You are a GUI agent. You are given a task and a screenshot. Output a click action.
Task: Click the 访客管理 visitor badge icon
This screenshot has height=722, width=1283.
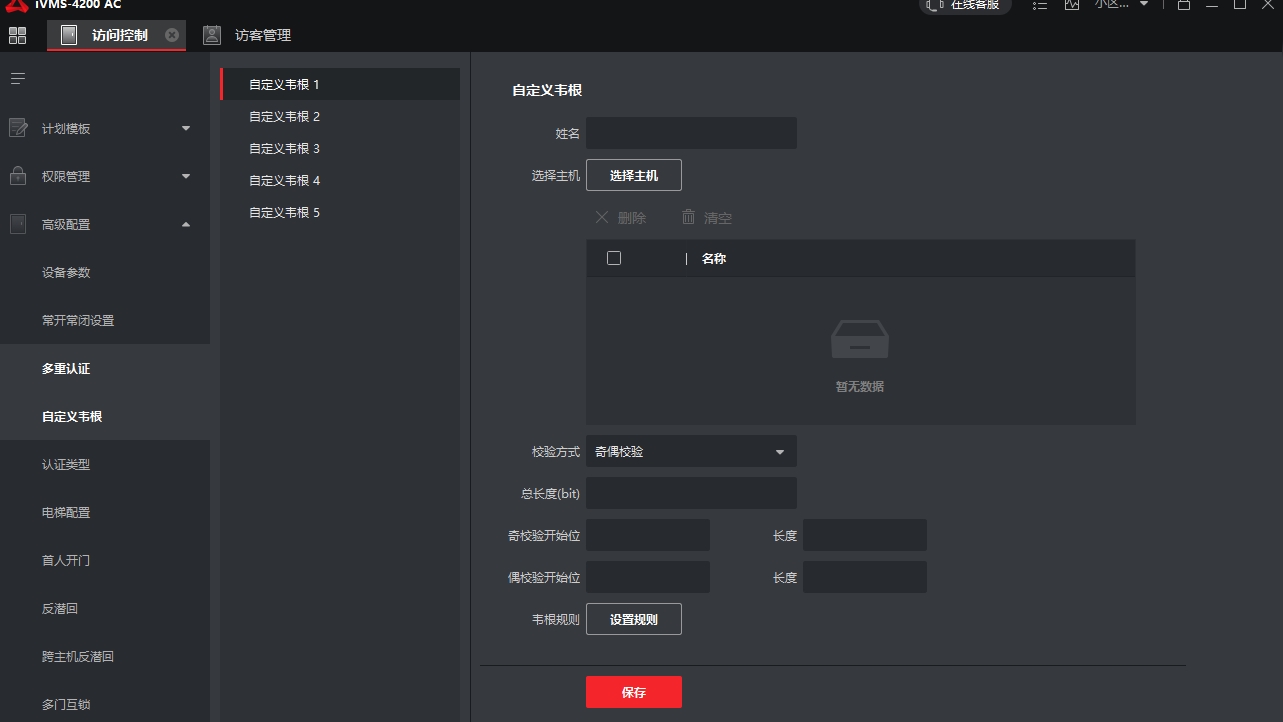point(212,35)
